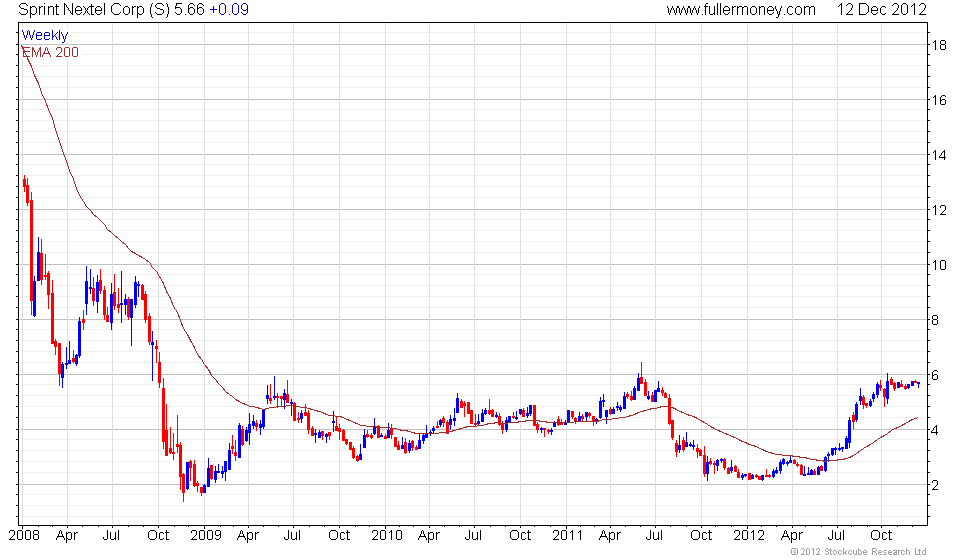Click the '10' price axis label
Image resolution: width=980 pixels, height=560 pixels.
[939, 265]
